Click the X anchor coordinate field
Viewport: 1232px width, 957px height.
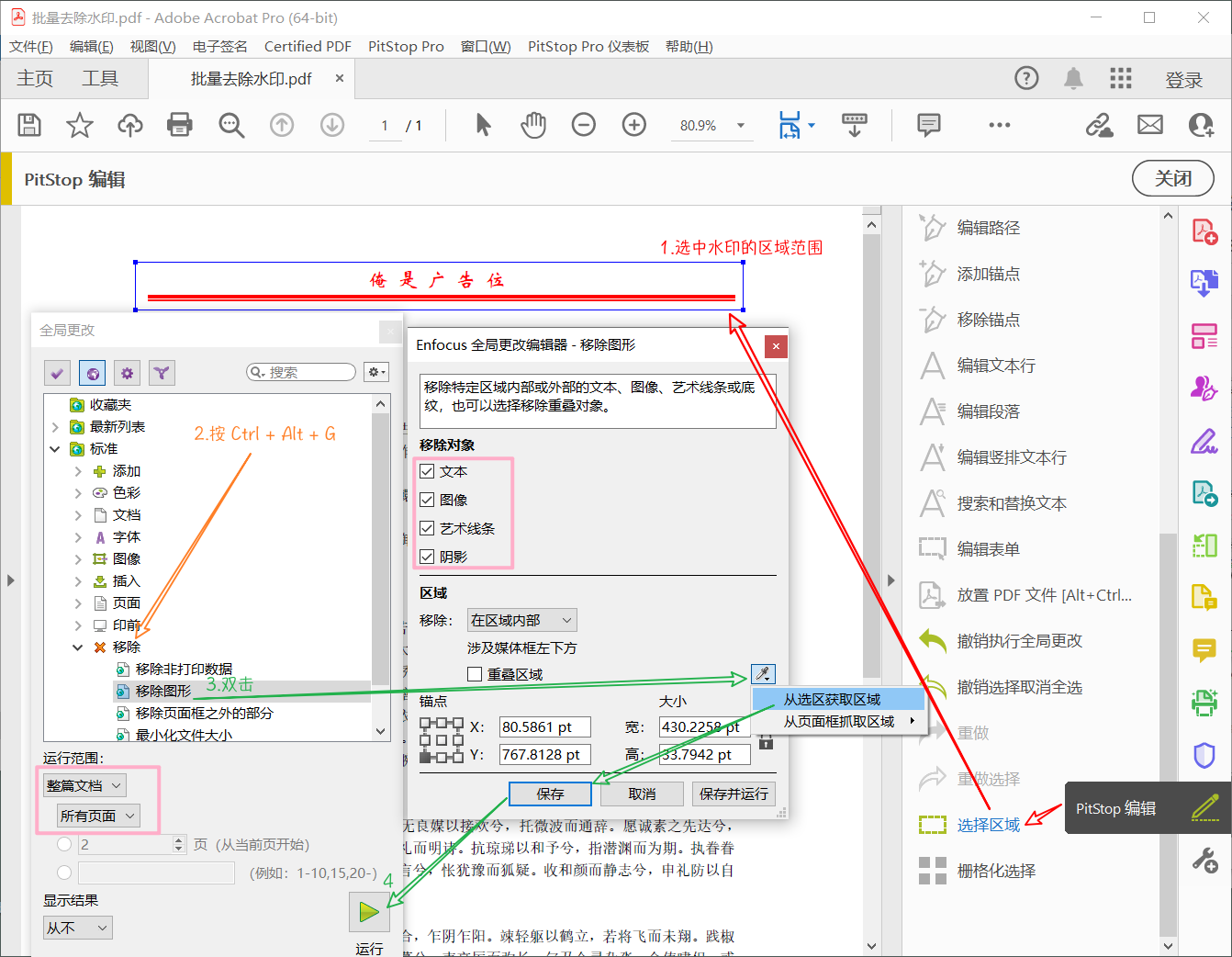[x=545, y=727]
